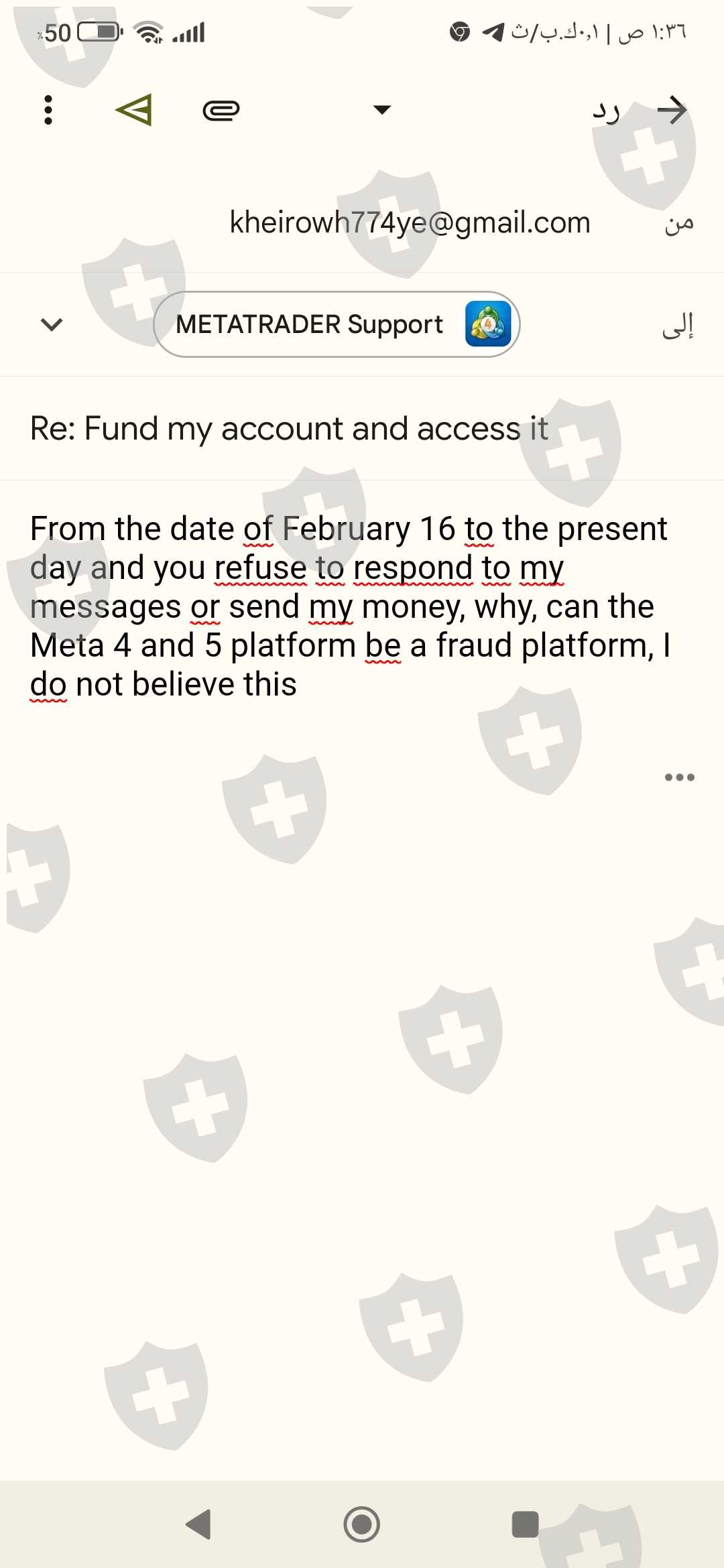Select the METATRADER Support recipient chip
The image size is (724, 1568).
(x=310, y=325)
